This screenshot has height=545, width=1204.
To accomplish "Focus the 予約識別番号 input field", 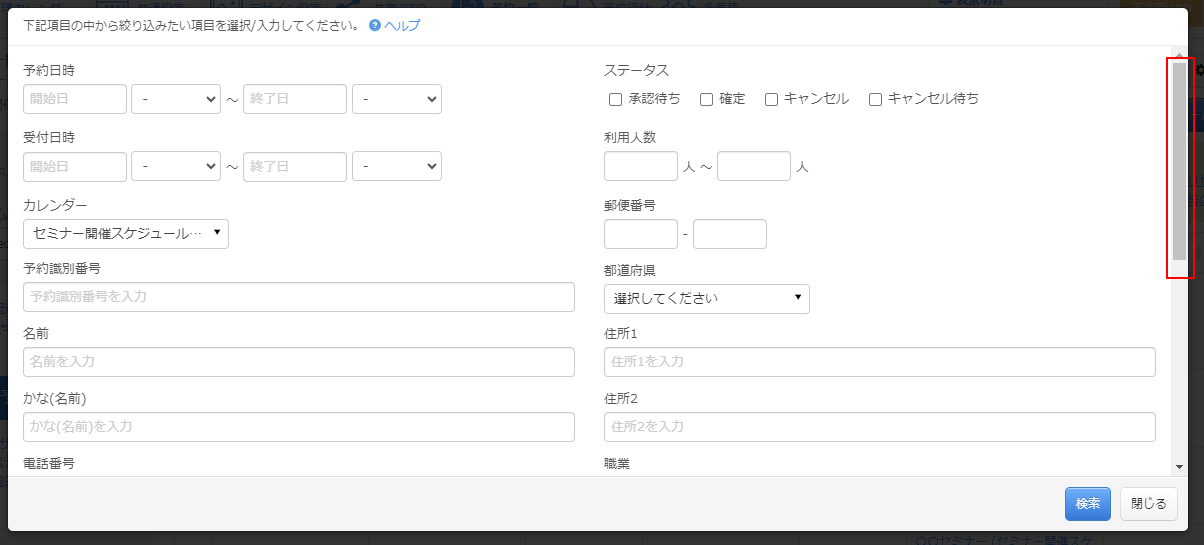I will click(x=298, y=297).
